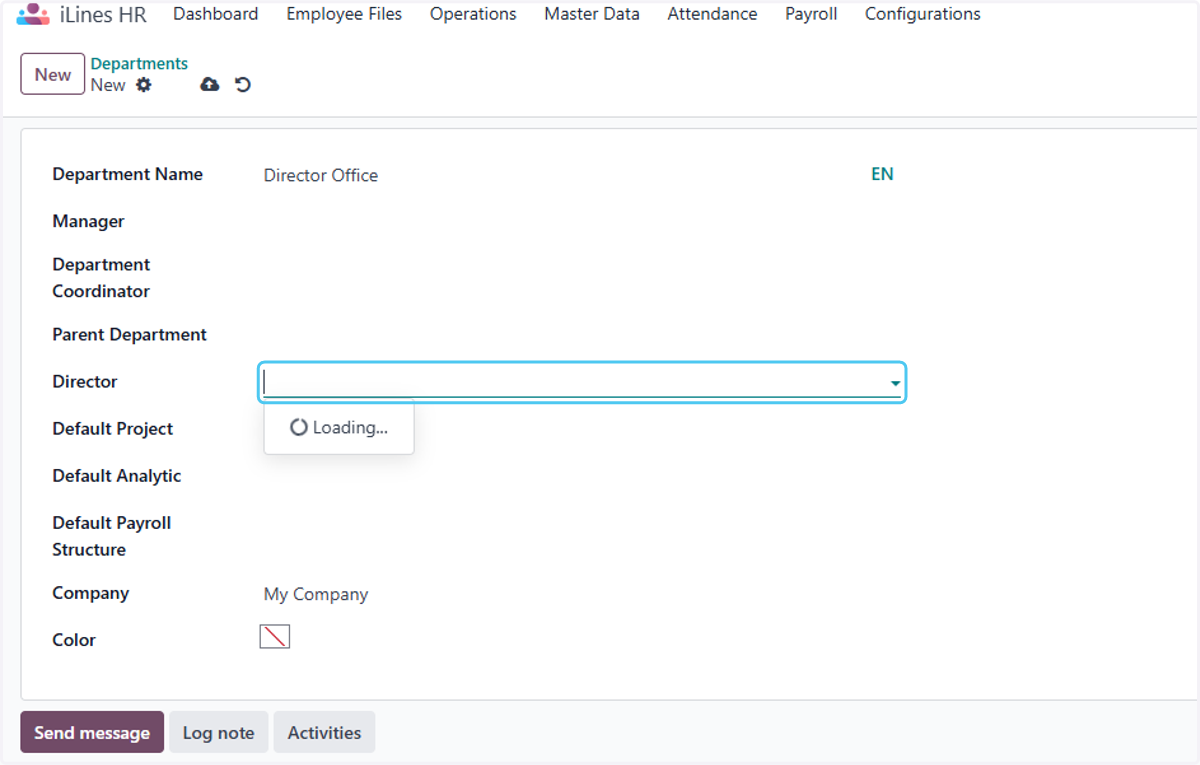Pick a color using the Color swatch

[275, 637]
